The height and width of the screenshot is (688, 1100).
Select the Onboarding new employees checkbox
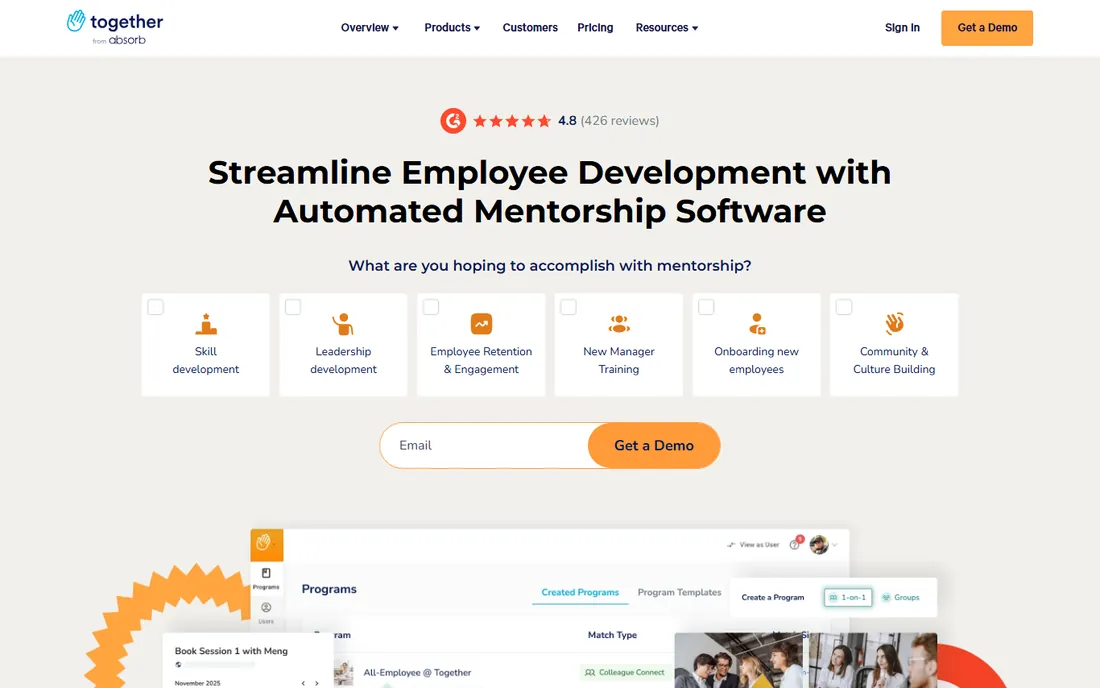coord(706,307)
